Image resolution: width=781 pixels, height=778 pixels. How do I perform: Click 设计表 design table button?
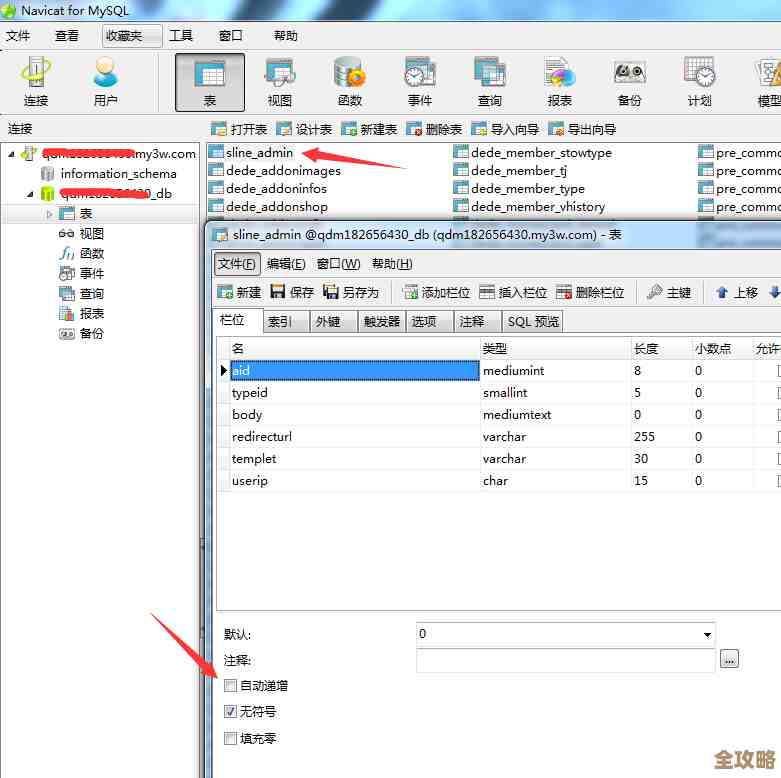pos(304,130)
